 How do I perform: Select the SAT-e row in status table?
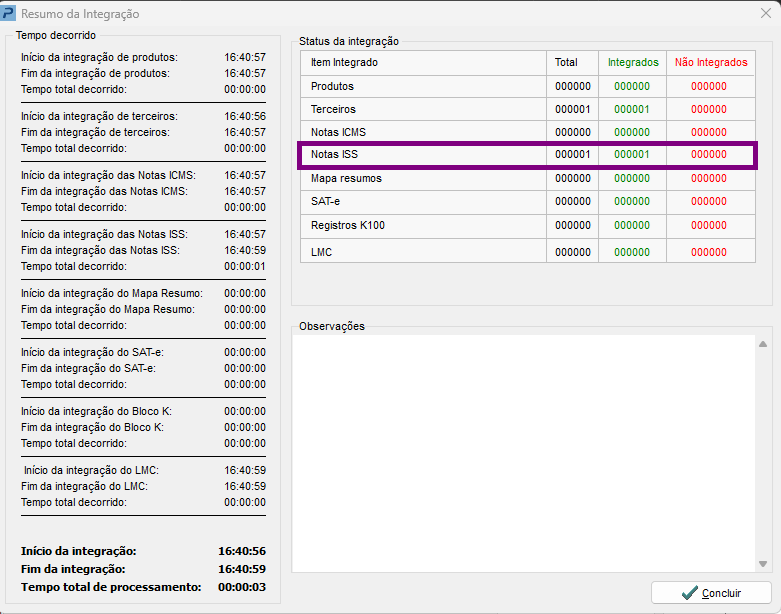click(x=527, y=202)
